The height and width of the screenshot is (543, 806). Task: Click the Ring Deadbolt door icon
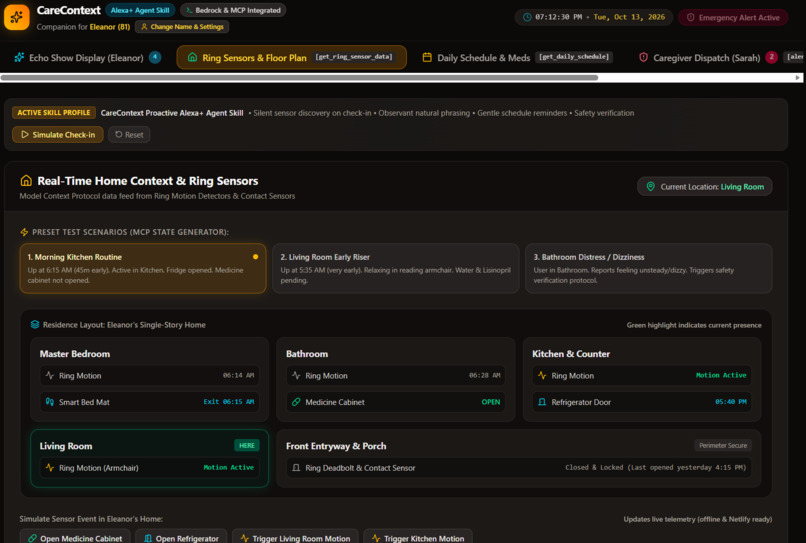tap(296, 467)
